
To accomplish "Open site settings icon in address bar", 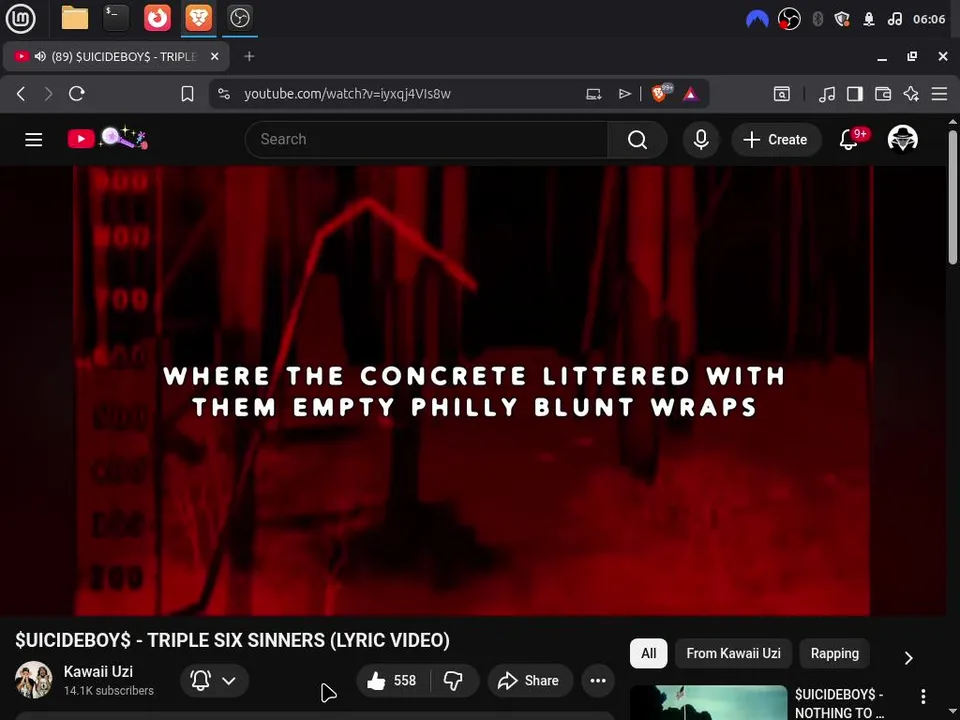I will (224, 94).
